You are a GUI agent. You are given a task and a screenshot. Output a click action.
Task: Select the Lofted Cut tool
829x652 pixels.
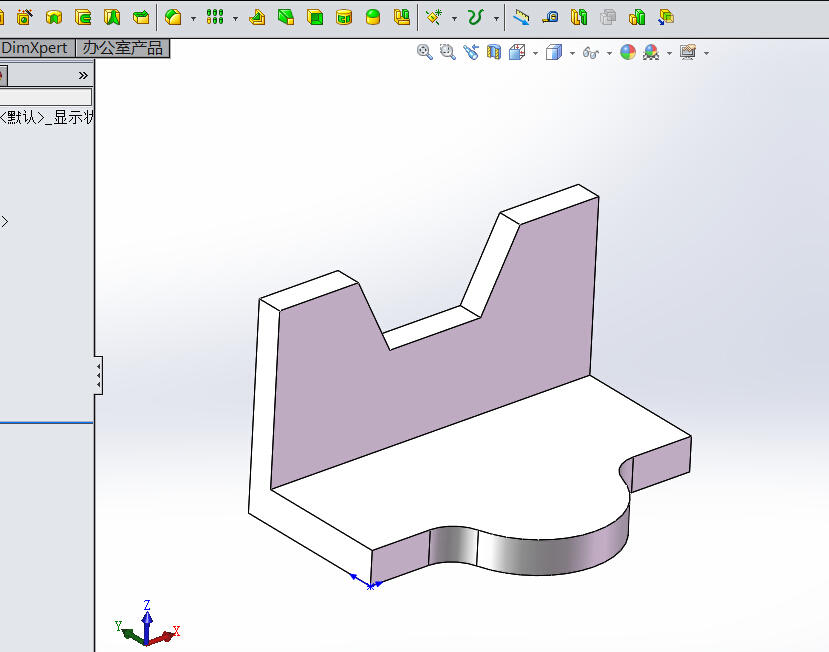tap(112, 17)
